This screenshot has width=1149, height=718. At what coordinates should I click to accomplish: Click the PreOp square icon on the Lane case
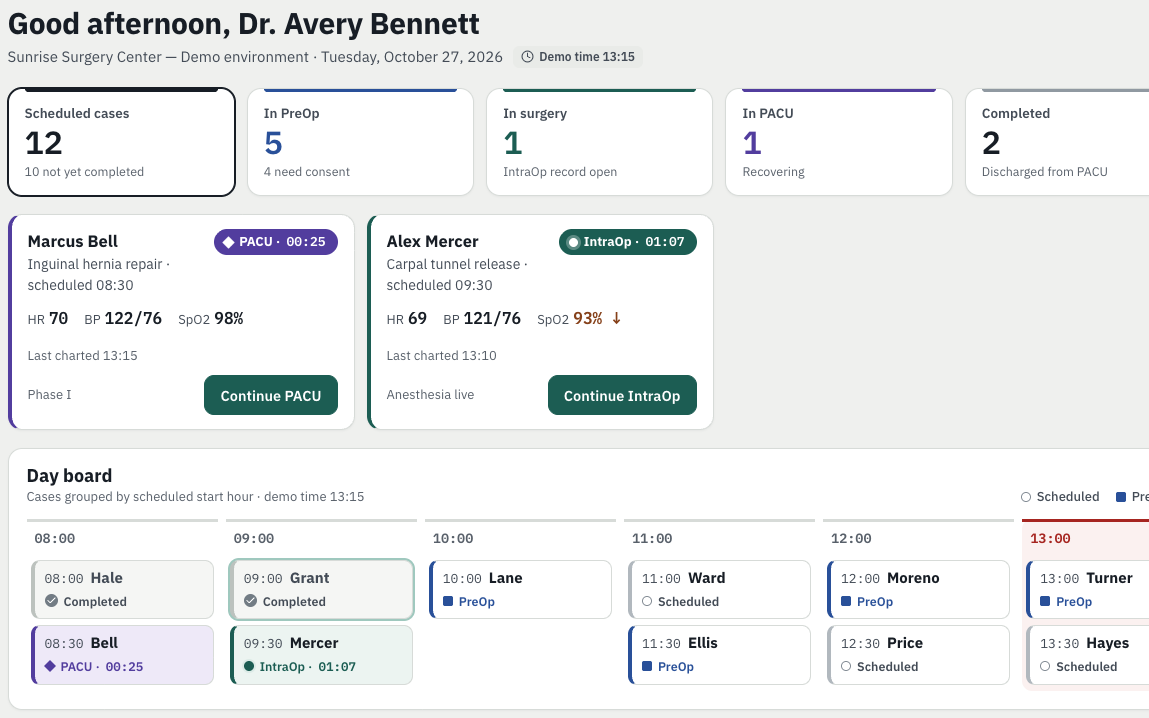(x=448, y=602)
